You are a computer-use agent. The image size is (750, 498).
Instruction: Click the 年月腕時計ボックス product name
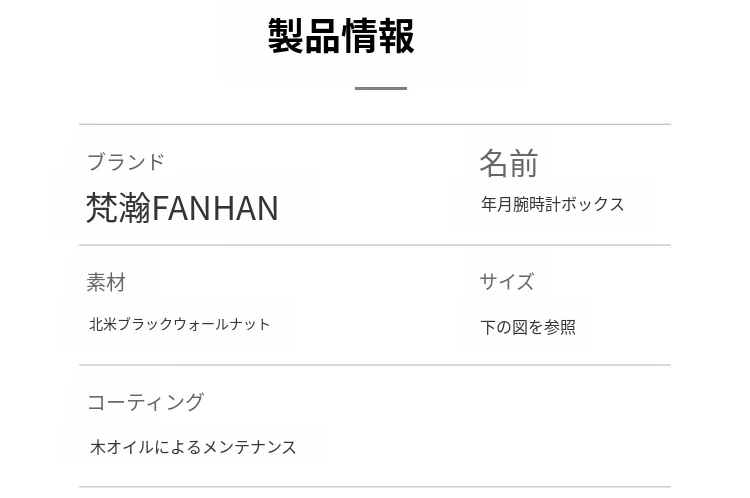(x=552, y=204)
